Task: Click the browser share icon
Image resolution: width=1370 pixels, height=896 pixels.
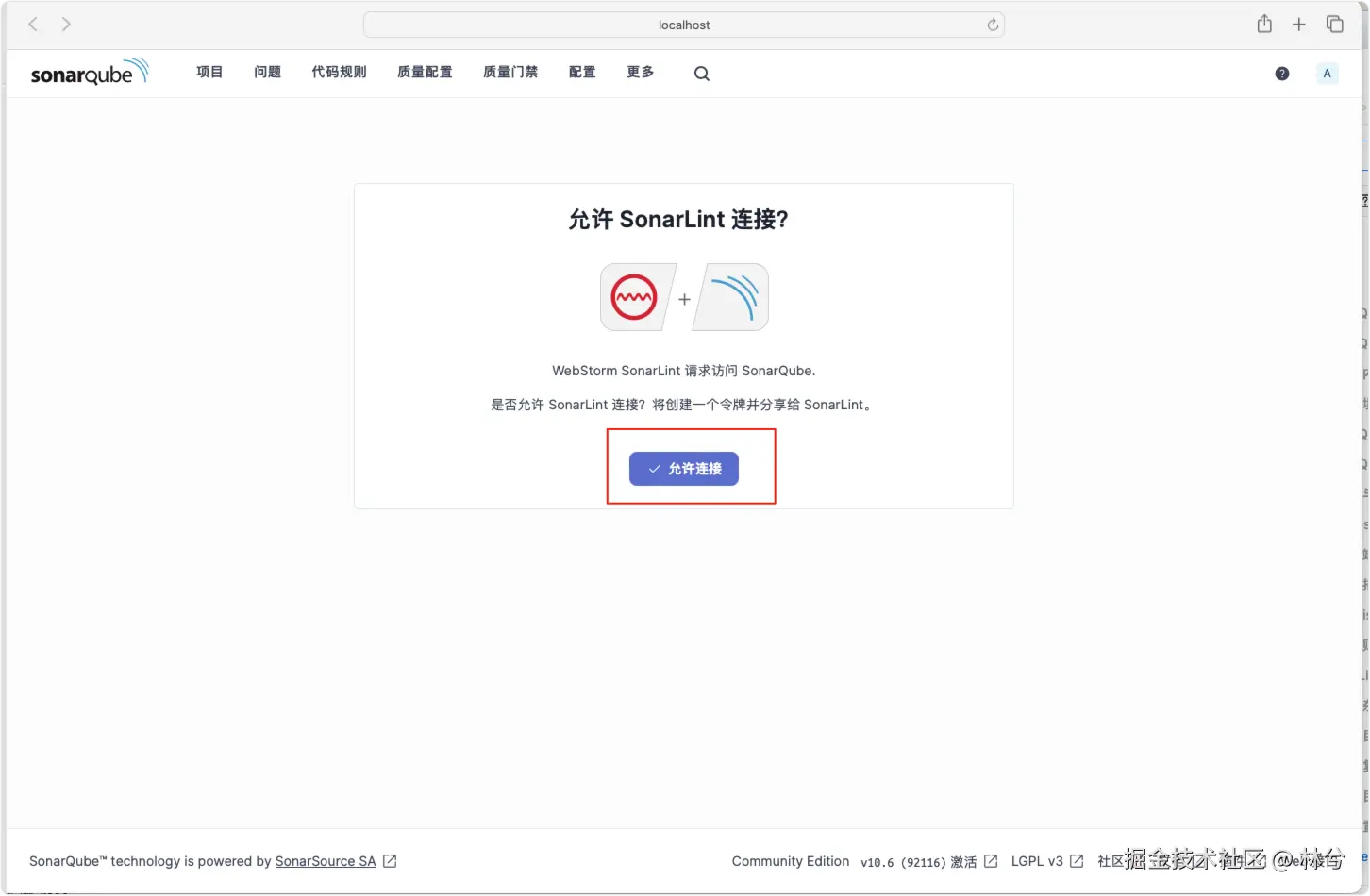Action: tap(1264, 25)
